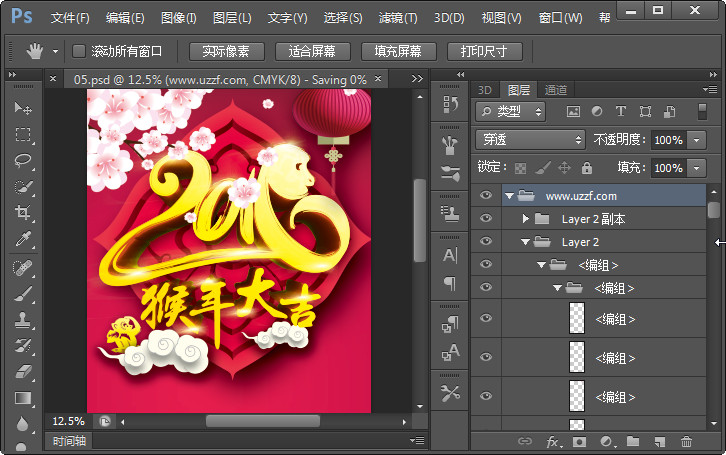
Task: Filter layers by smart objects icon
Action: (x=669, y=112)
